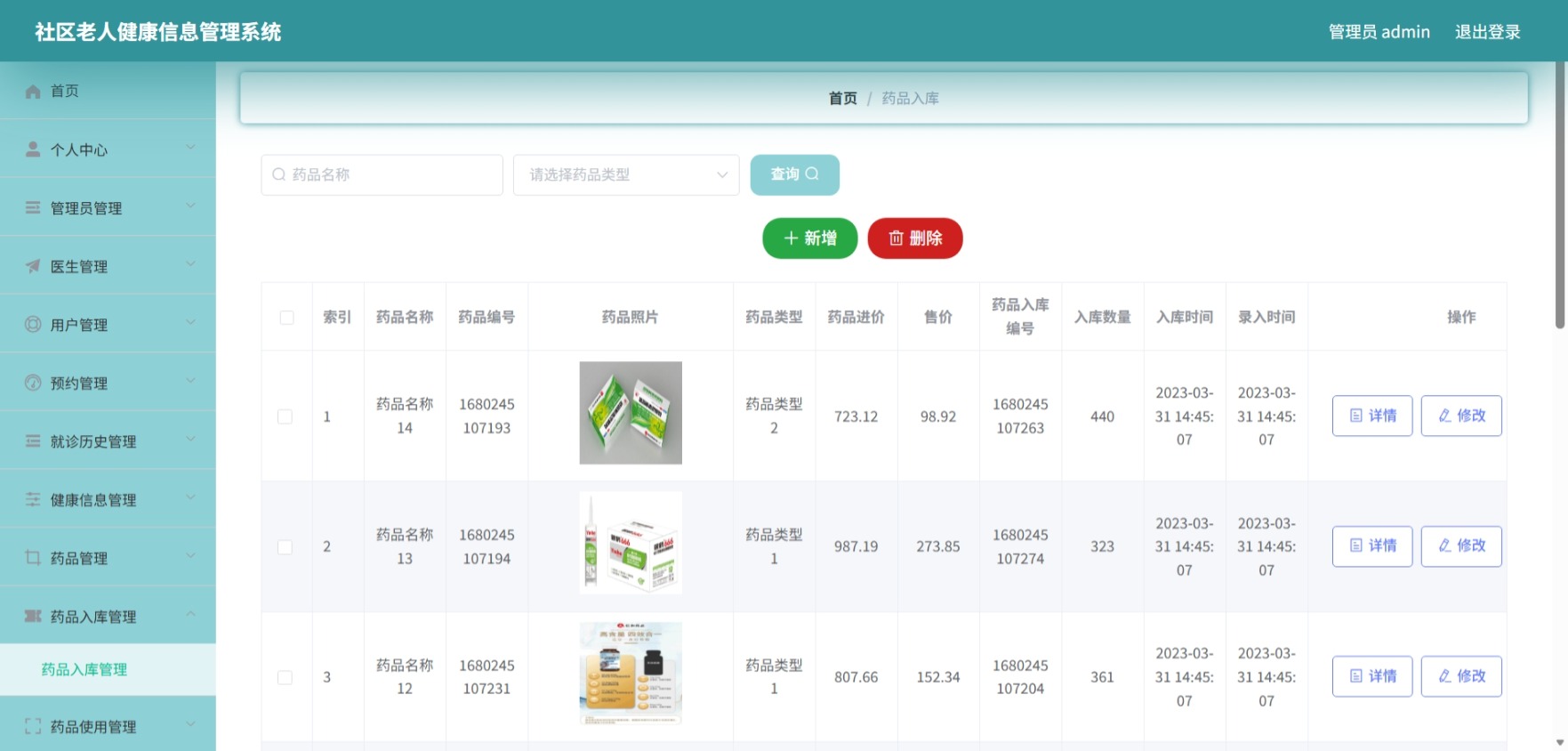This screenshot has width=1568, height=751.
Task: Click 首页 breadcrumb link
Action: (x=842, y=98)
